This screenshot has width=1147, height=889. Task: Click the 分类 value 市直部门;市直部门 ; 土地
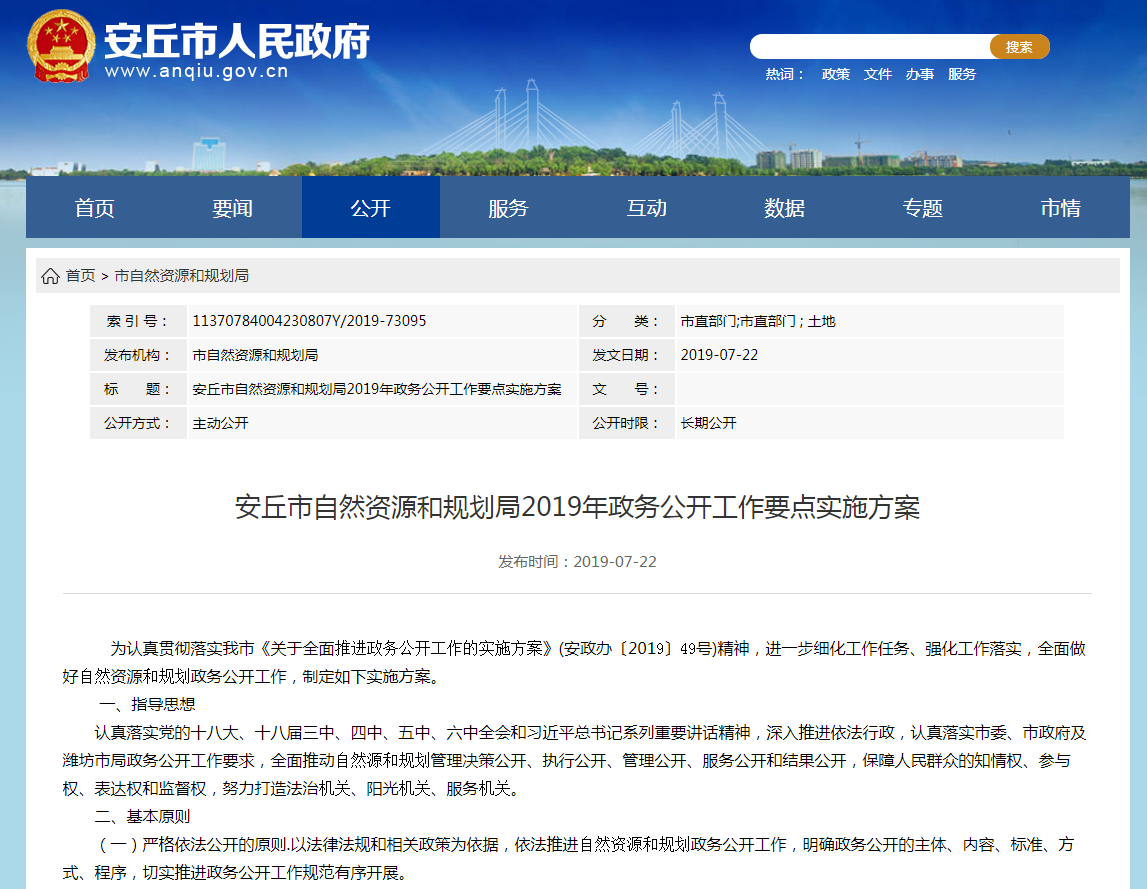[758, 321]
